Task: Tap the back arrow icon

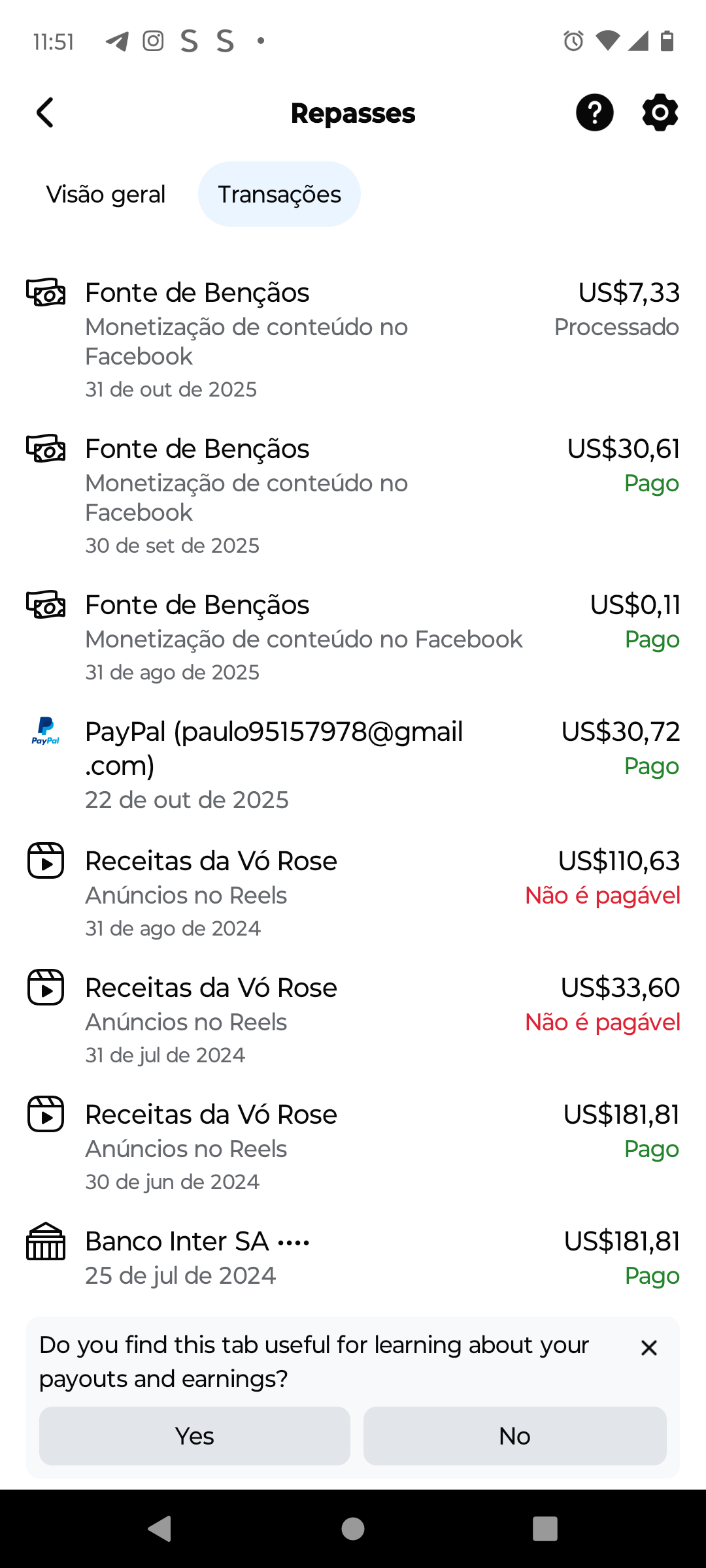Action: [x=45, y=113]
